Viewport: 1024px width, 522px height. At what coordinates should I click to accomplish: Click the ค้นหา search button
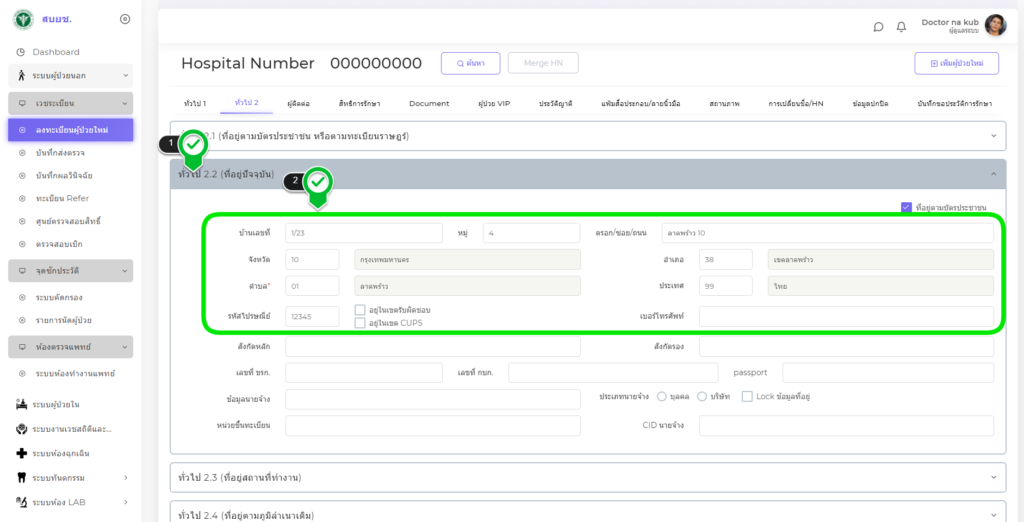point(470,63)
